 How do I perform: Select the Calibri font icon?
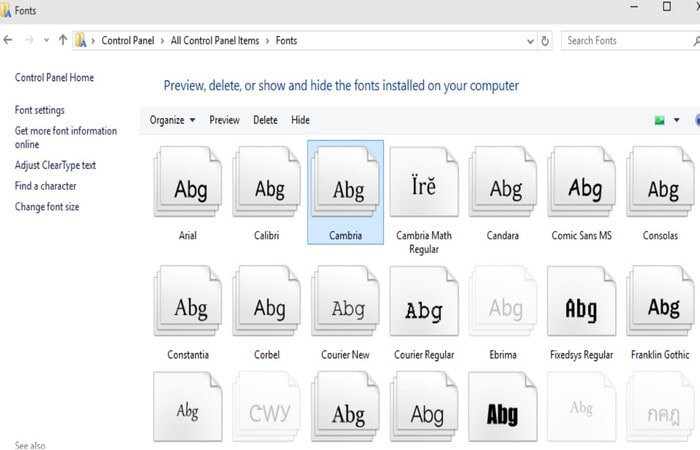(267, 182)
